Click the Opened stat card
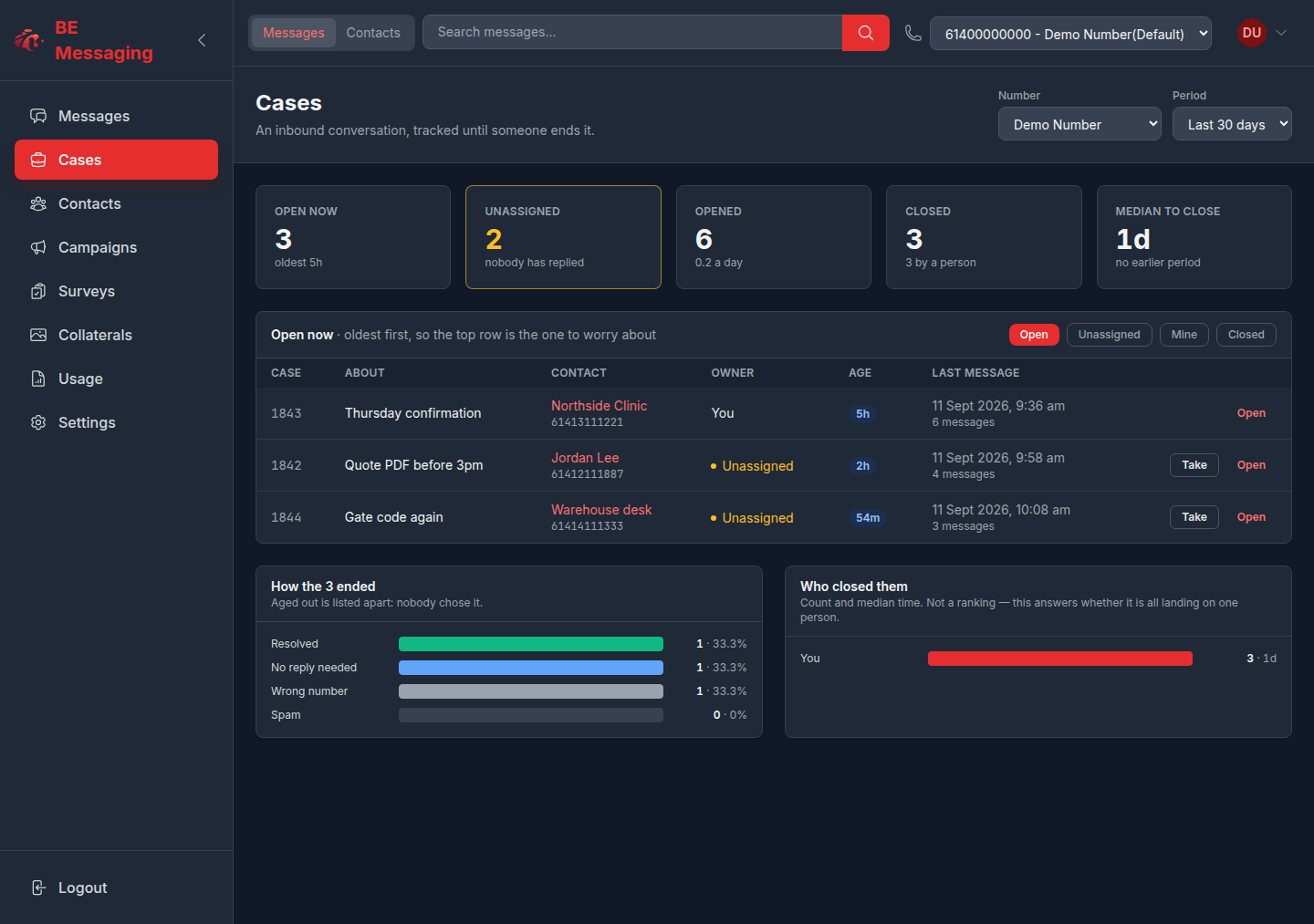This screenshot has height=924, width=1314. 774,237
